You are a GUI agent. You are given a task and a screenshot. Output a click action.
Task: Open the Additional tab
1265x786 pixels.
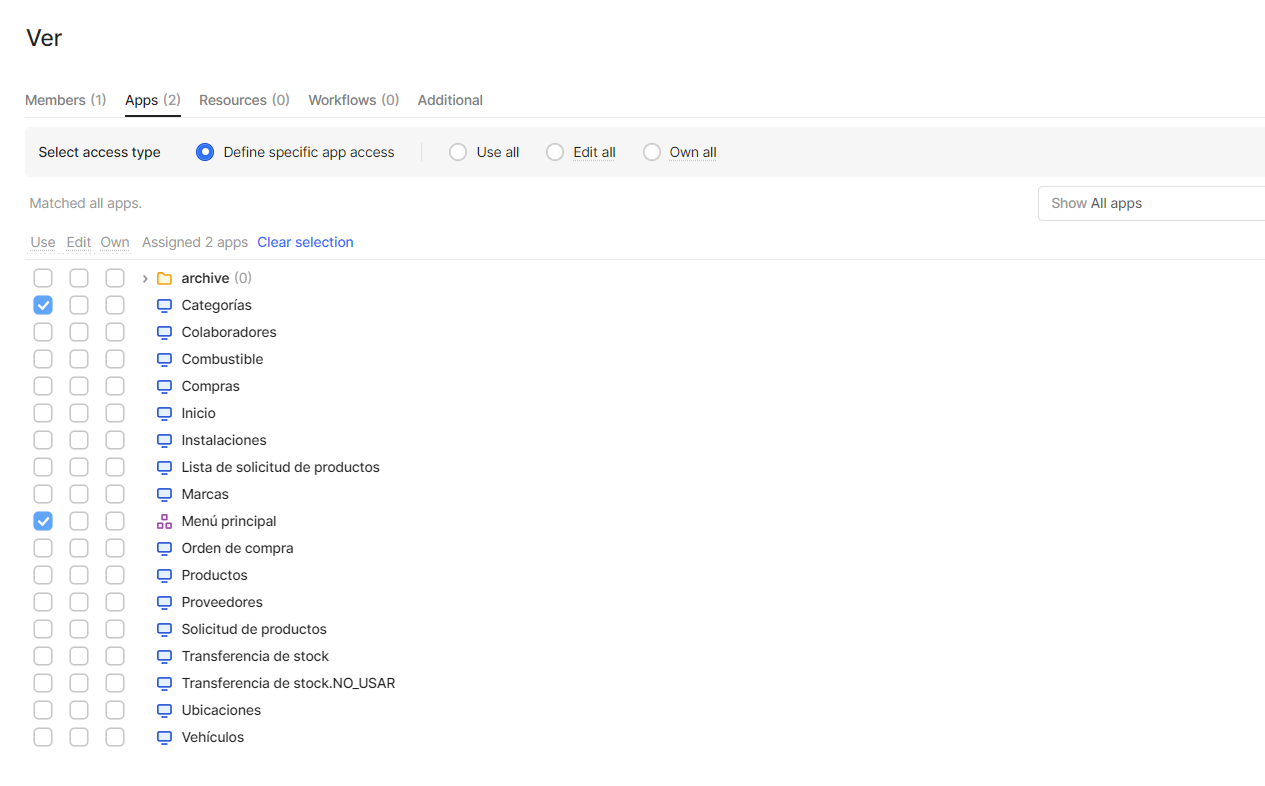450,100
